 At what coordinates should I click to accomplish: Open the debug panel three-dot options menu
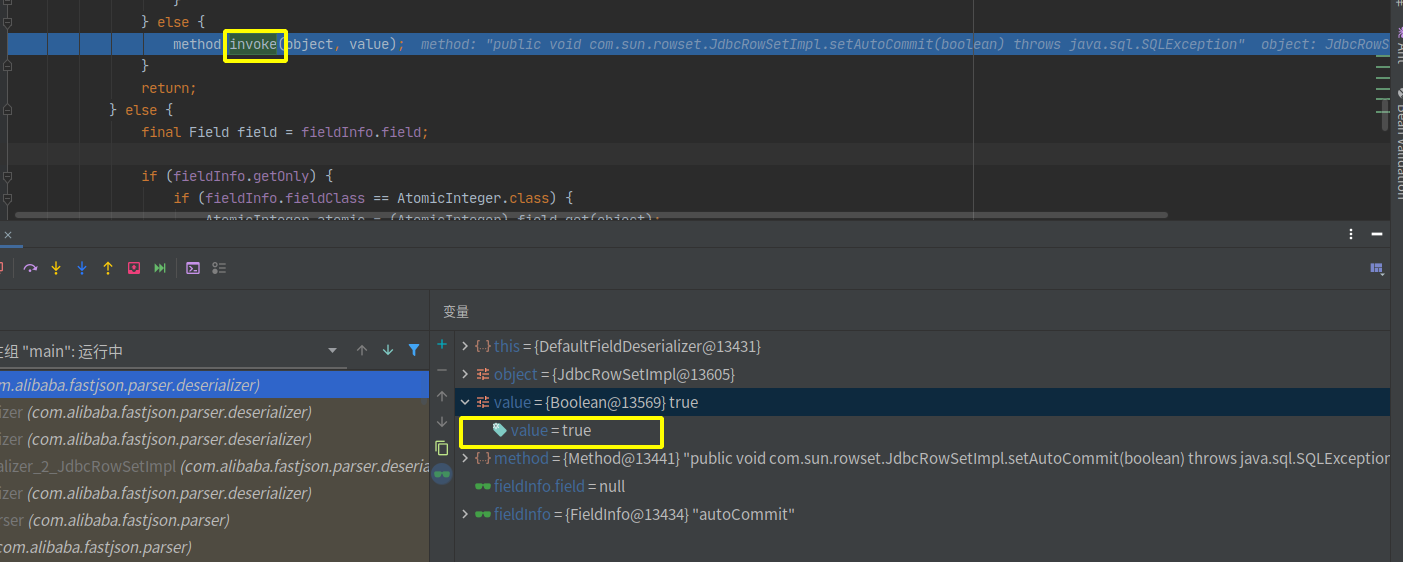tap(1351, 235)
